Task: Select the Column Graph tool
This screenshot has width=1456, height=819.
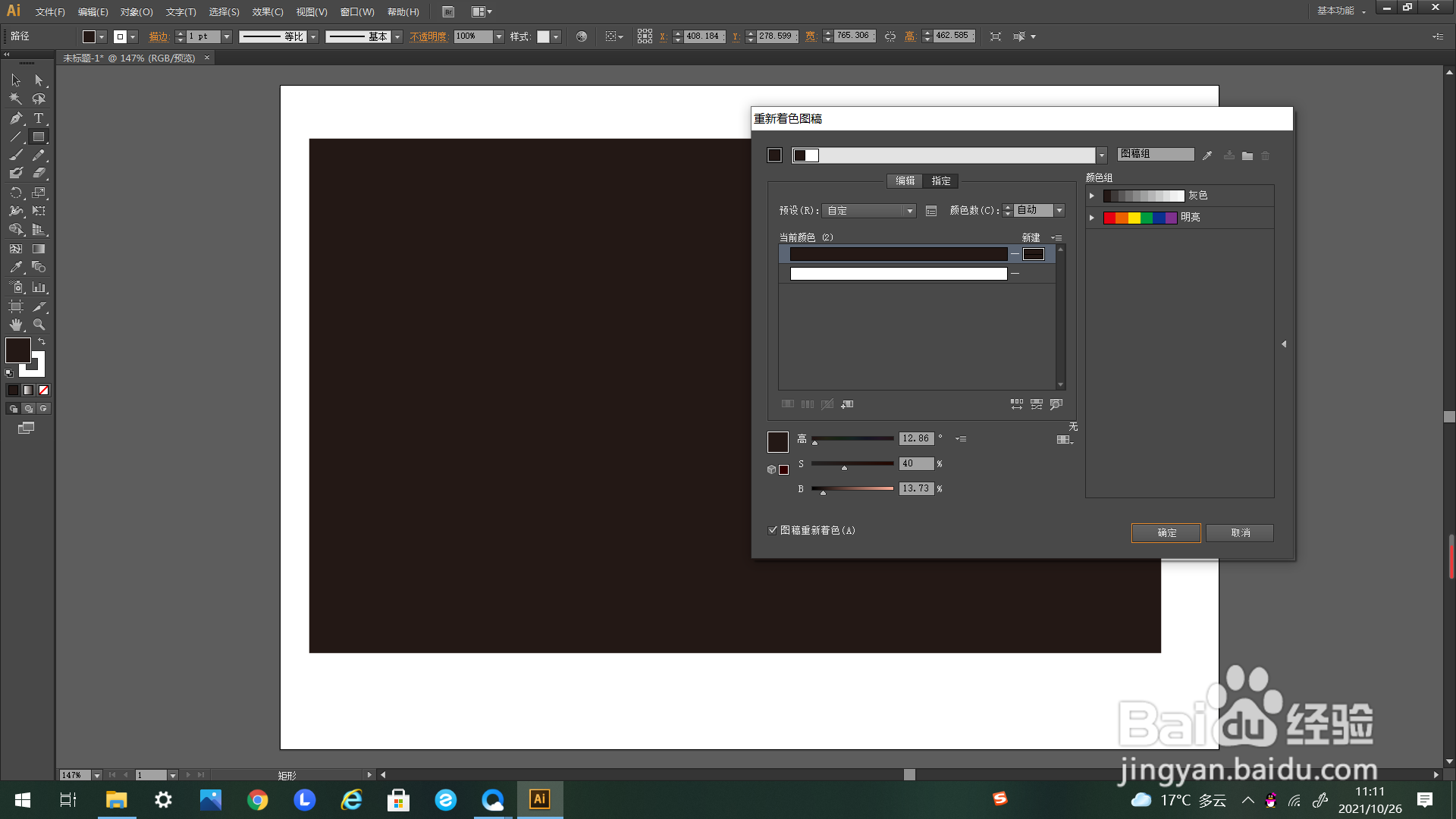Action: [39, 287]
